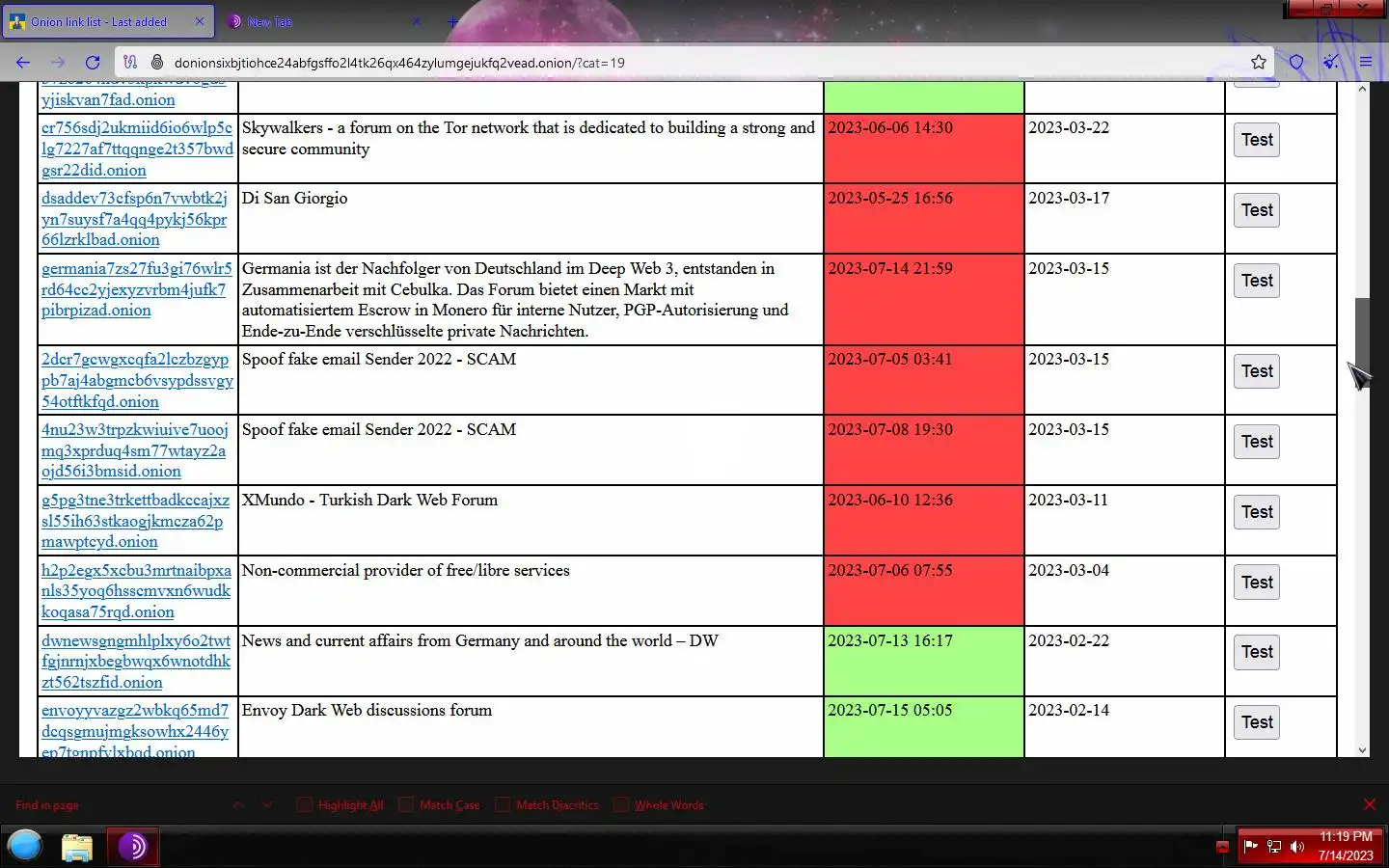Close the Onion link list tab

pos(200,21)
